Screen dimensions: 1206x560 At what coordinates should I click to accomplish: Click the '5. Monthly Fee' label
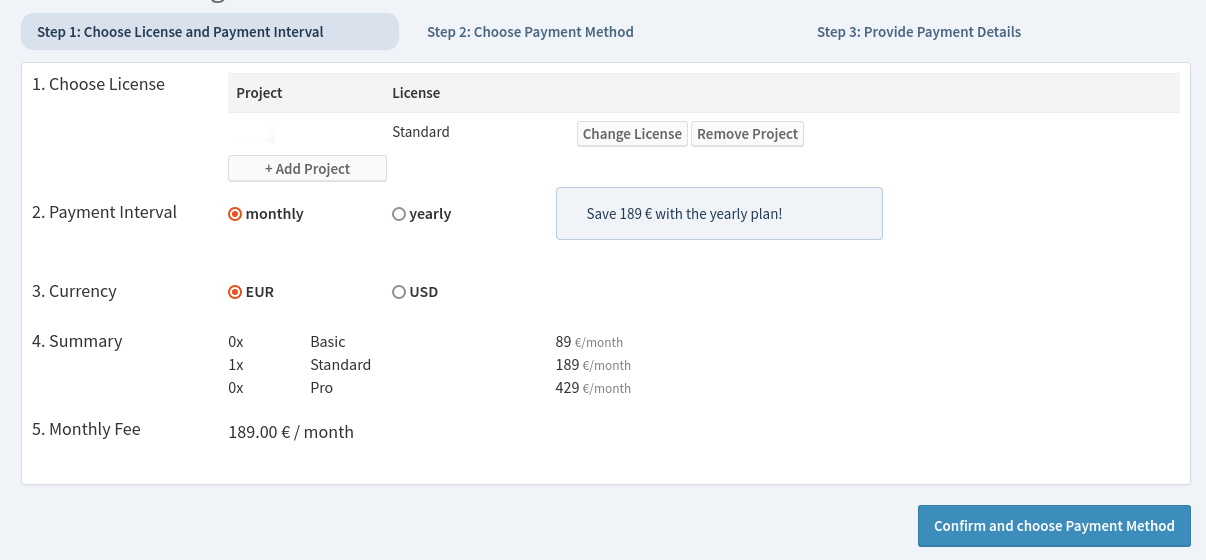[86, 429]
